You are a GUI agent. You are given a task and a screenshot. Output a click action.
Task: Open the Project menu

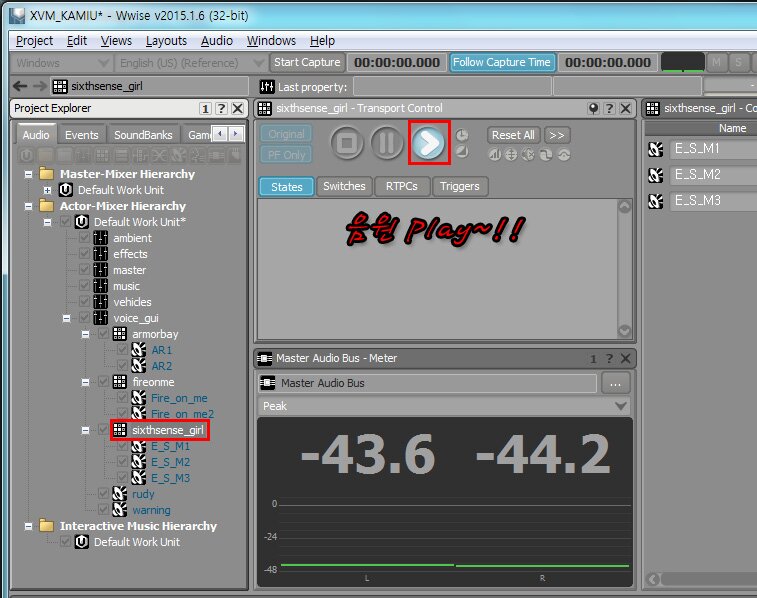click(34, 41)
